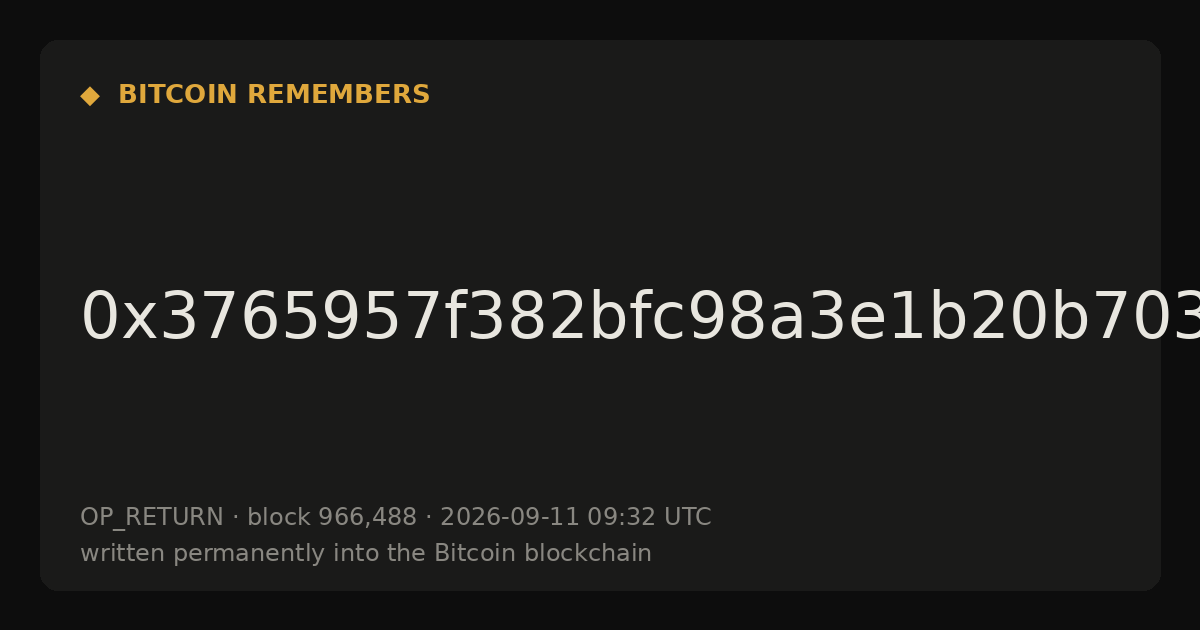The width and height of the screenshot is (1200, 630).
Task: Click the block number 966,488
Action: click(x=367, y=518)
